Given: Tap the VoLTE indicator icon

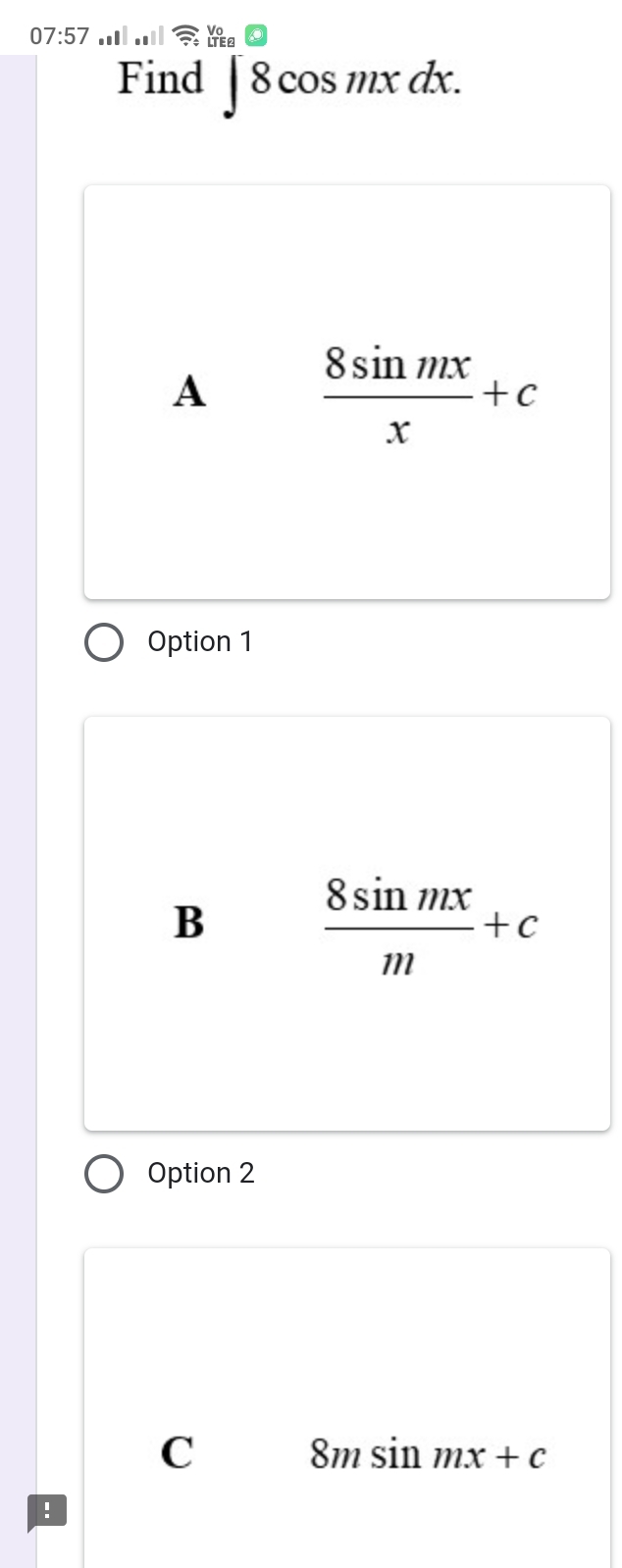Looking at the screenshot, I should click(x=221, y=37).
